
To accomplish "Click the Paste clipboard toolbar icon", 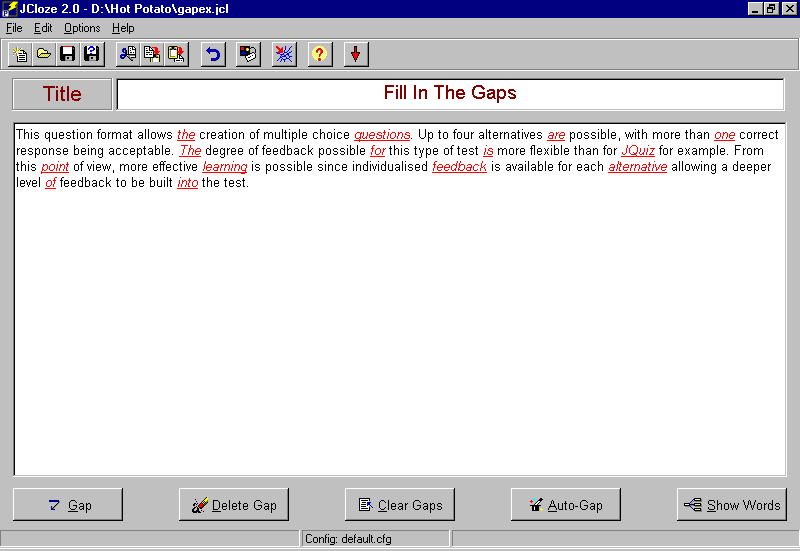I will tap(176, 54).
